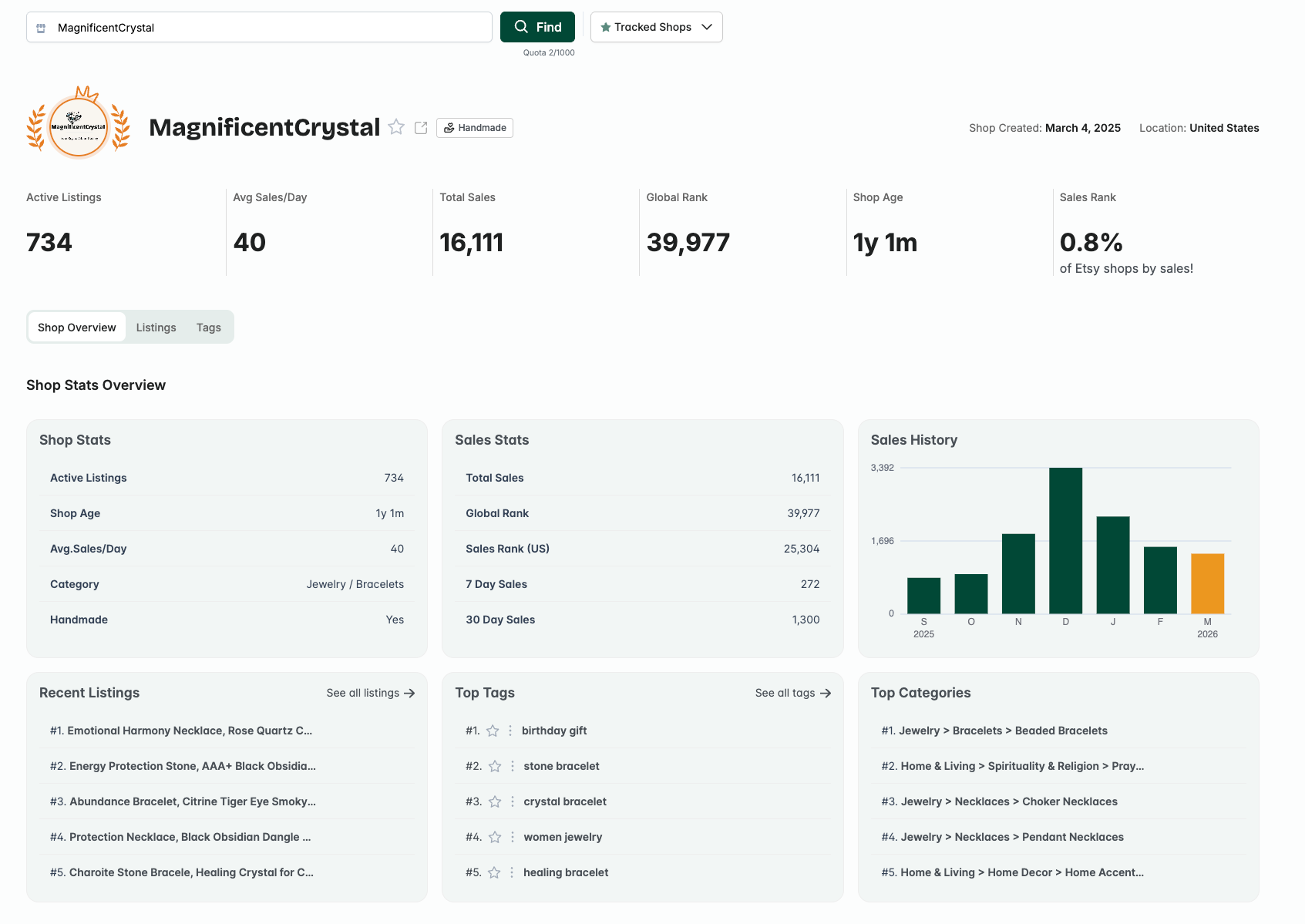
Task: Star the women jewelry tag
Action: pyautogui.click(x=495, y=837)
